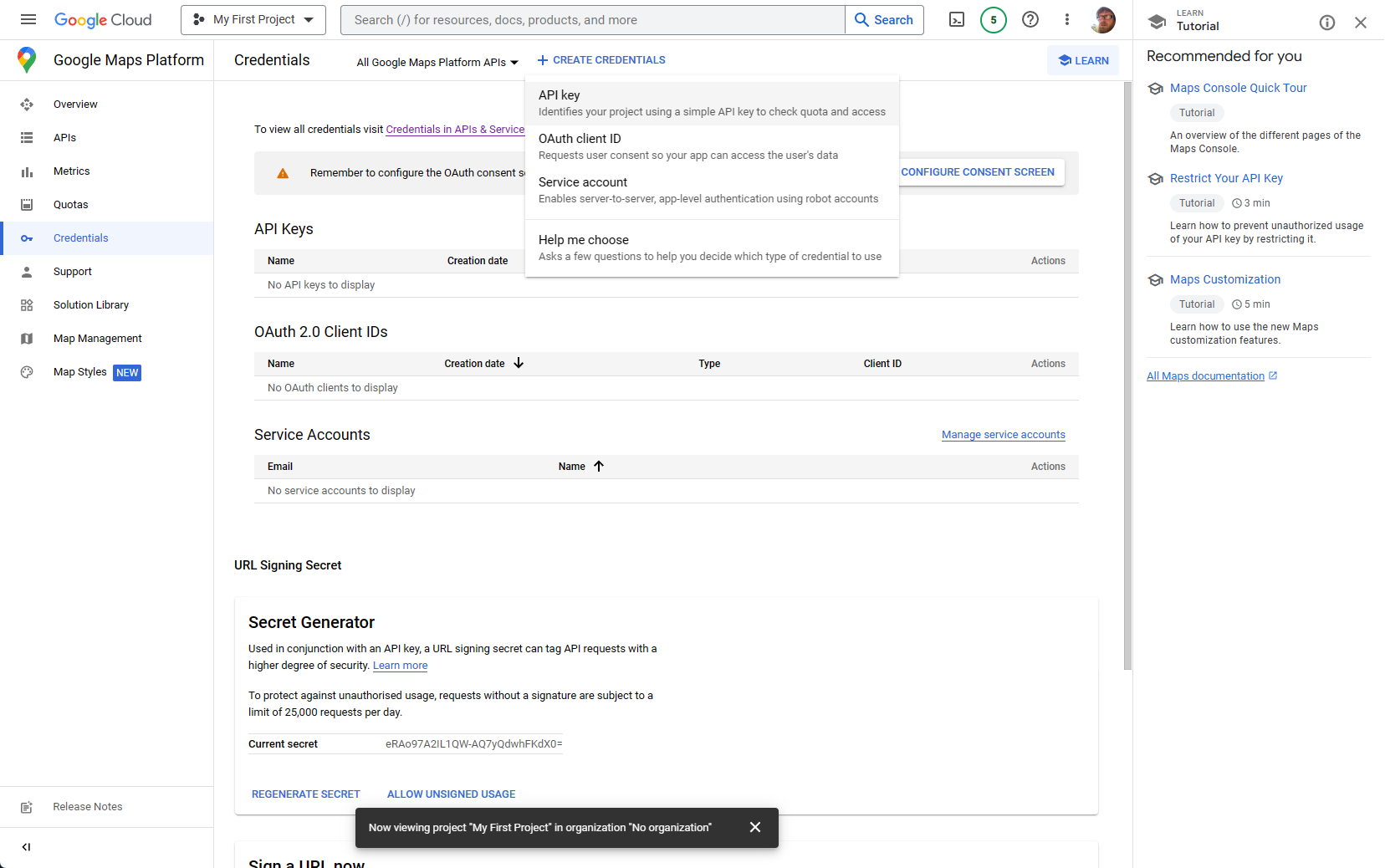Dismiss the project notification toast
The width and height of the screenshot is (1385, 868).
pyautogui.click(x=755, y=827)
